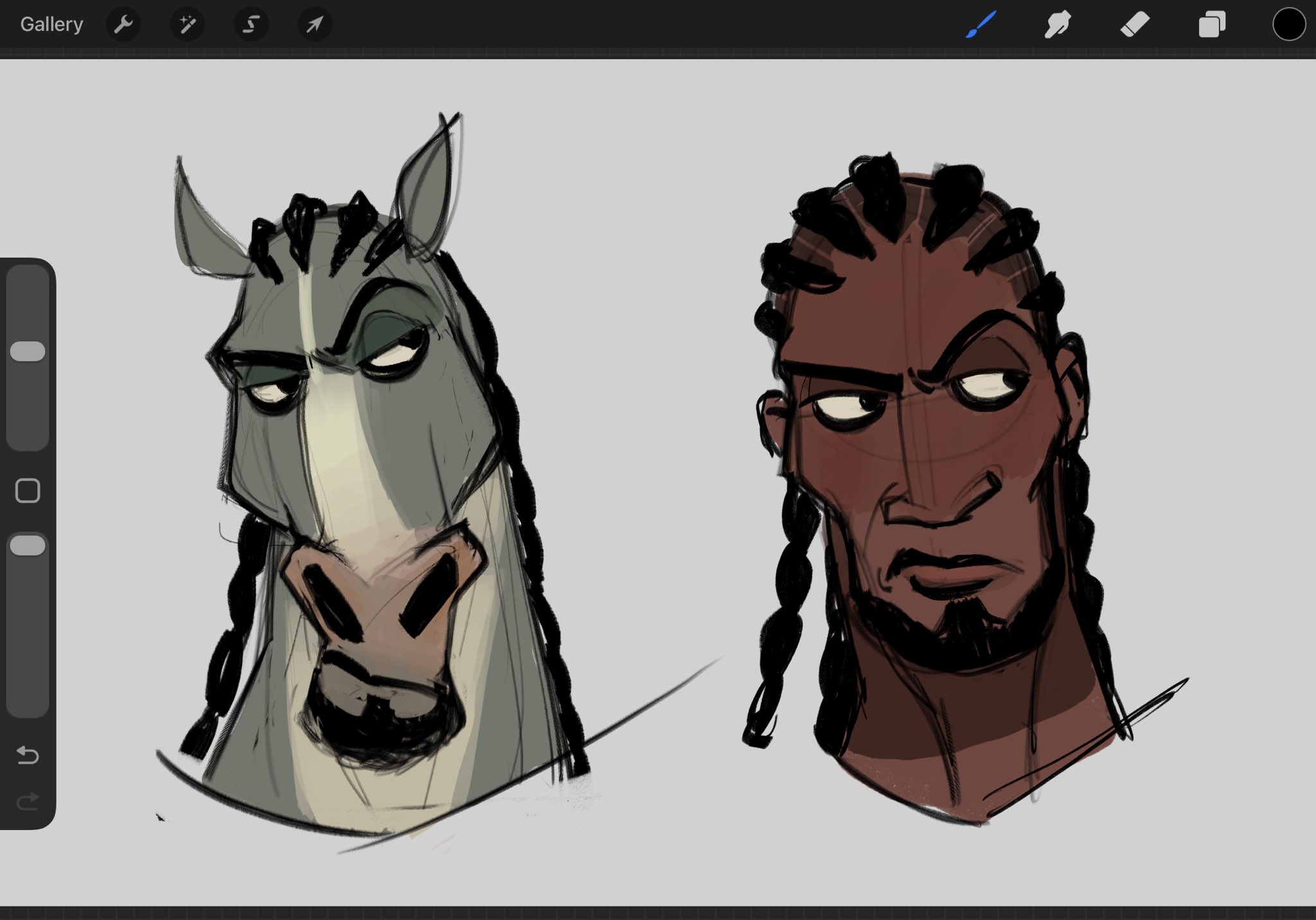Tap the brush opacity slider handle
Screen dimensions: 1316x920
[28, 546]
